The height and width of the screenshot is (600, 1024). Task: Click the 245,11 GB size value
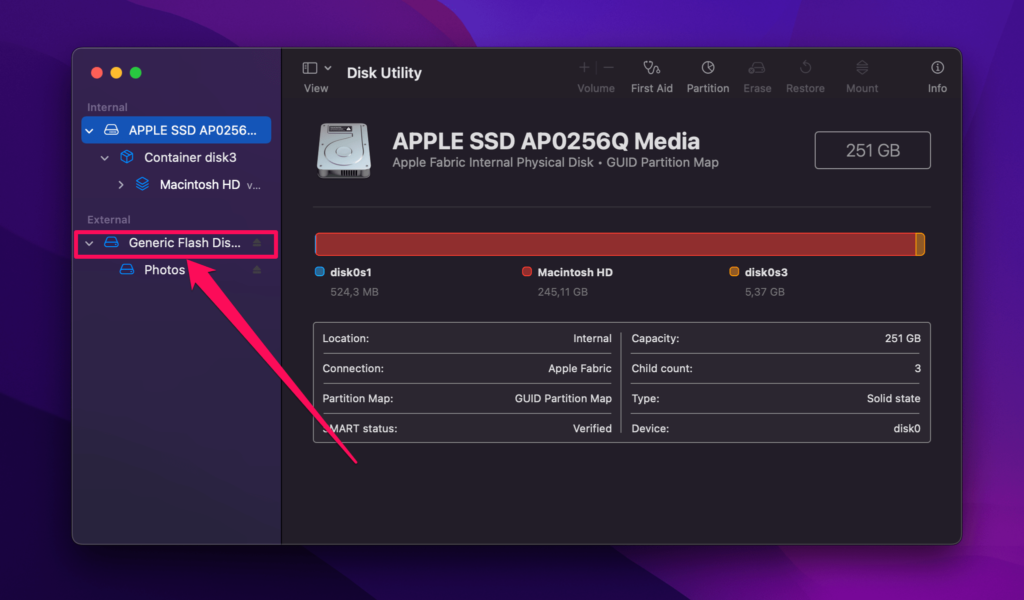562,292
